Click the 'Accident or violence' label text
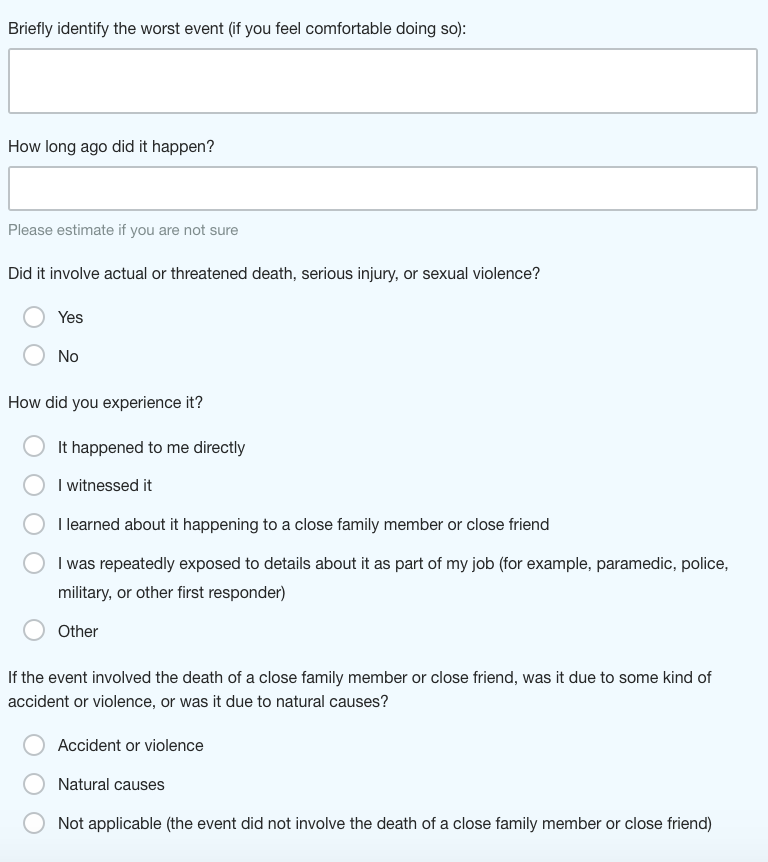Viewport: 768px width, 862px height. (128, 745)
